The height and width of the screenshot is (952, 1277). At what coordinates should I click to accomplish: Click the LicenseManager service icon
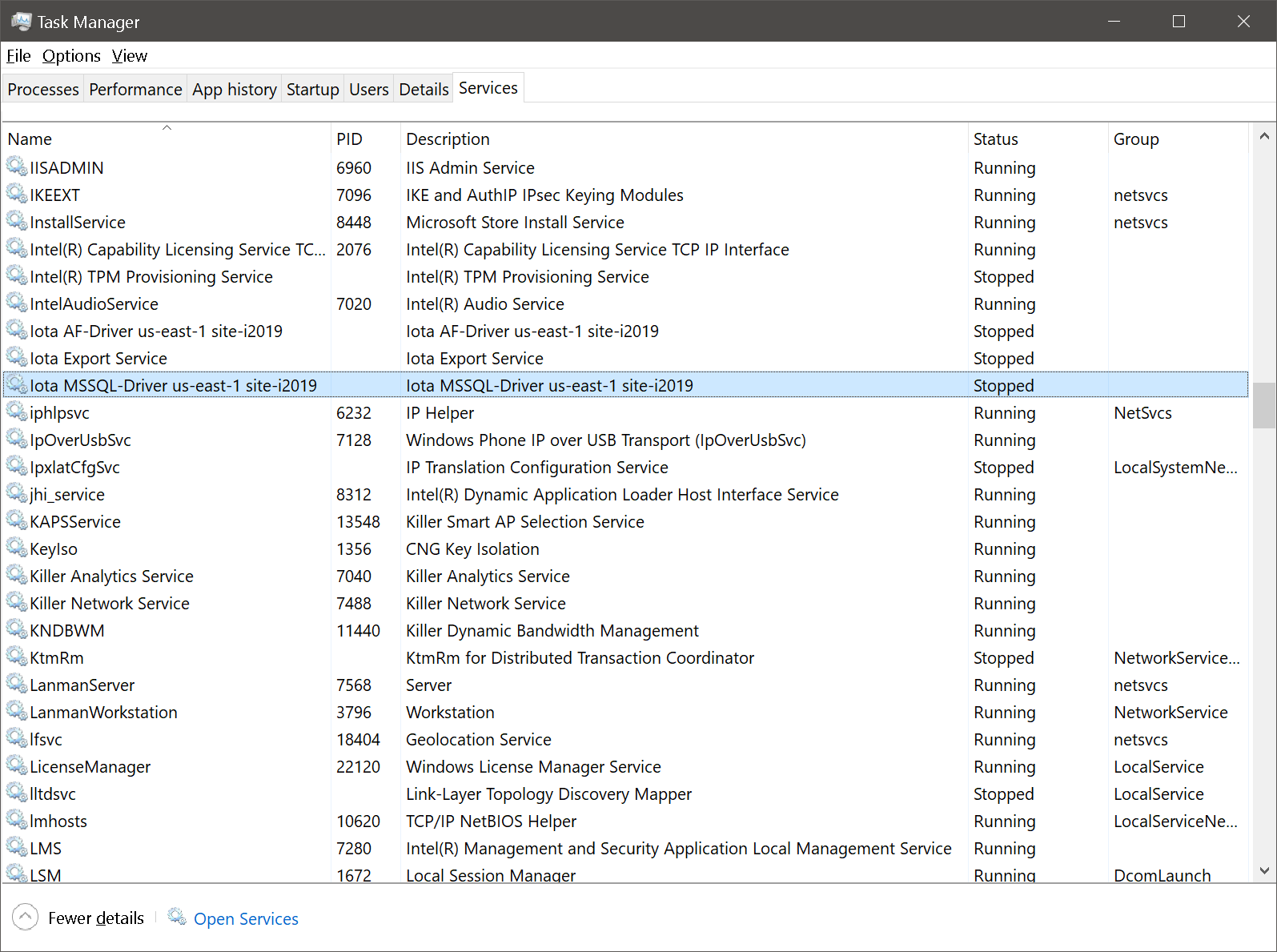(x=17, y=765)
